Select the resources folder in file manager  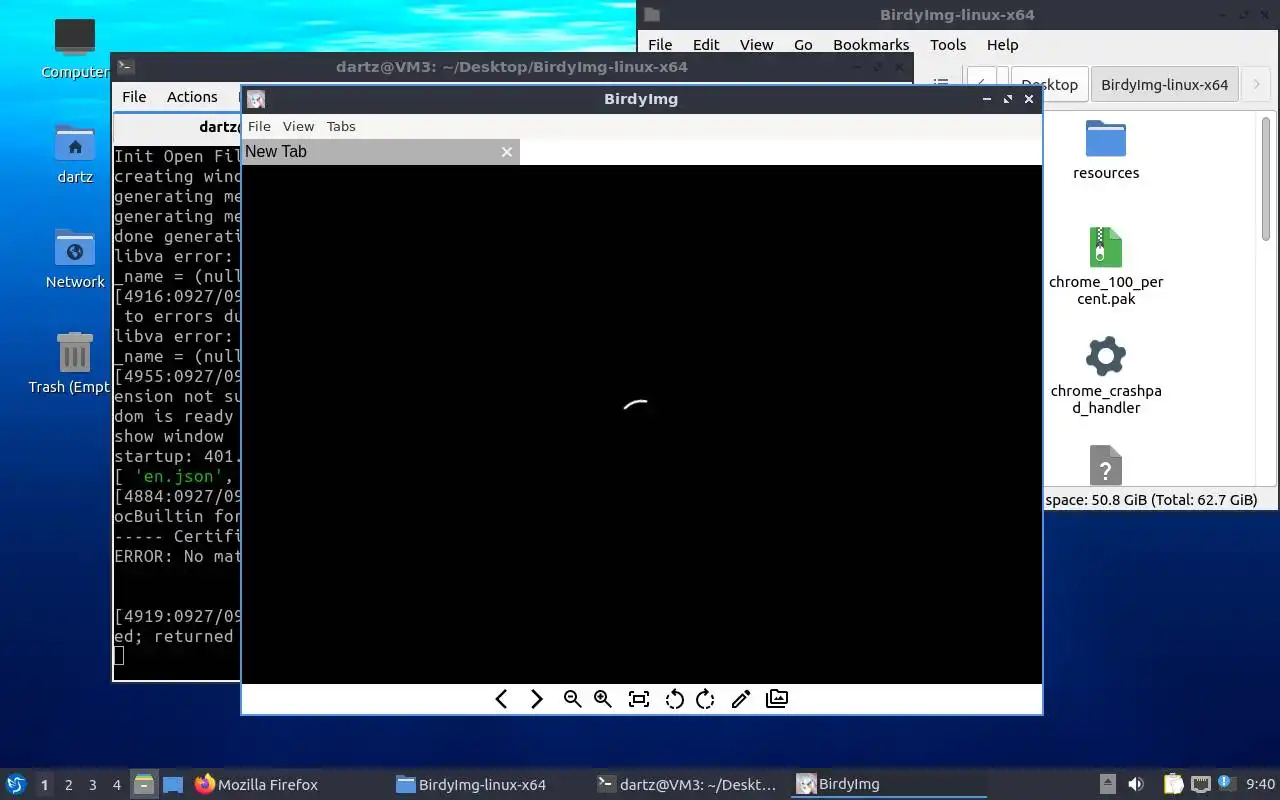(1106, 150)
